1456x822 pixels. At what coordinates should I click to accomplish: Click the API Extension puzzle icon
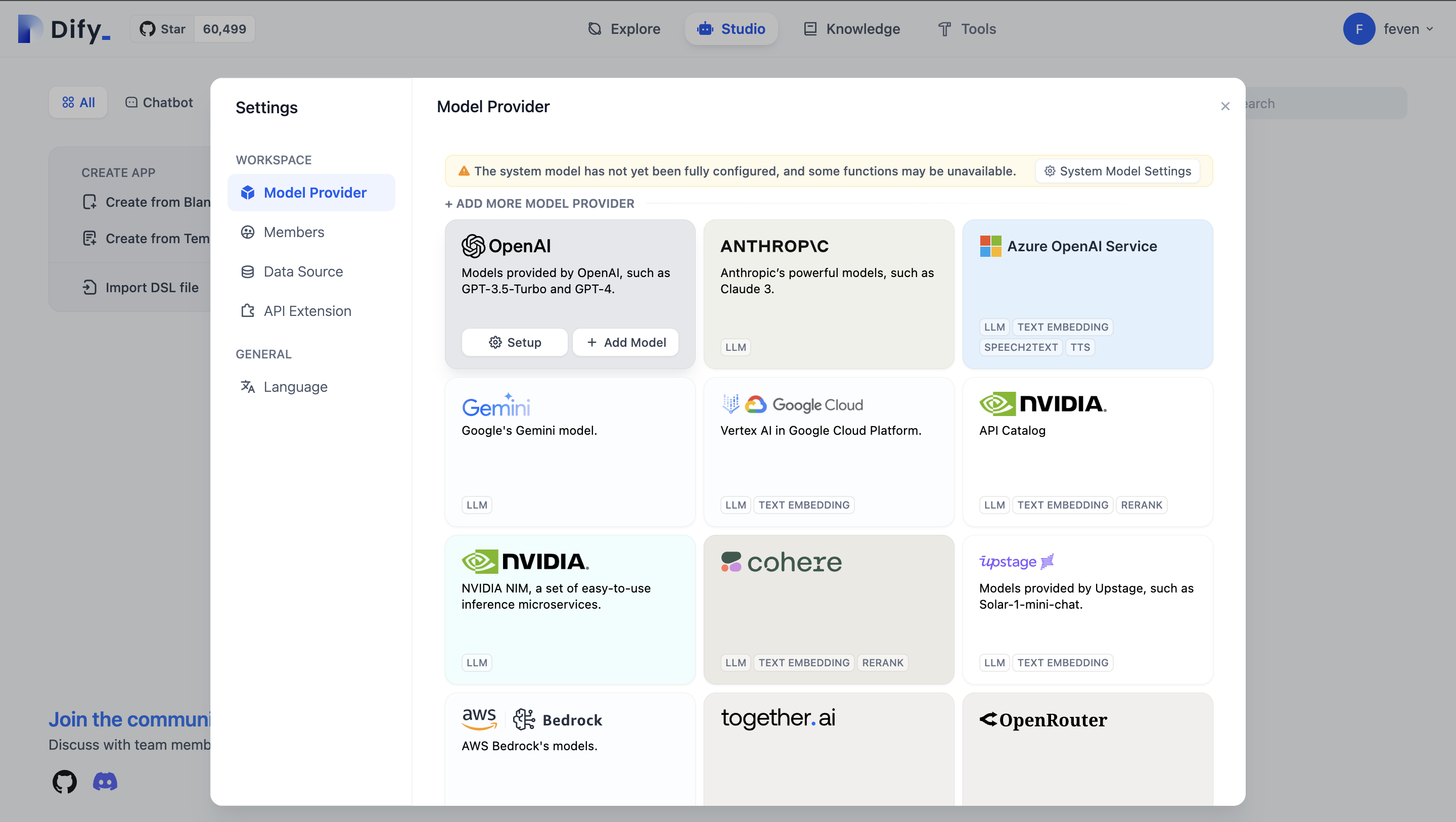click(x=248, y=311)
